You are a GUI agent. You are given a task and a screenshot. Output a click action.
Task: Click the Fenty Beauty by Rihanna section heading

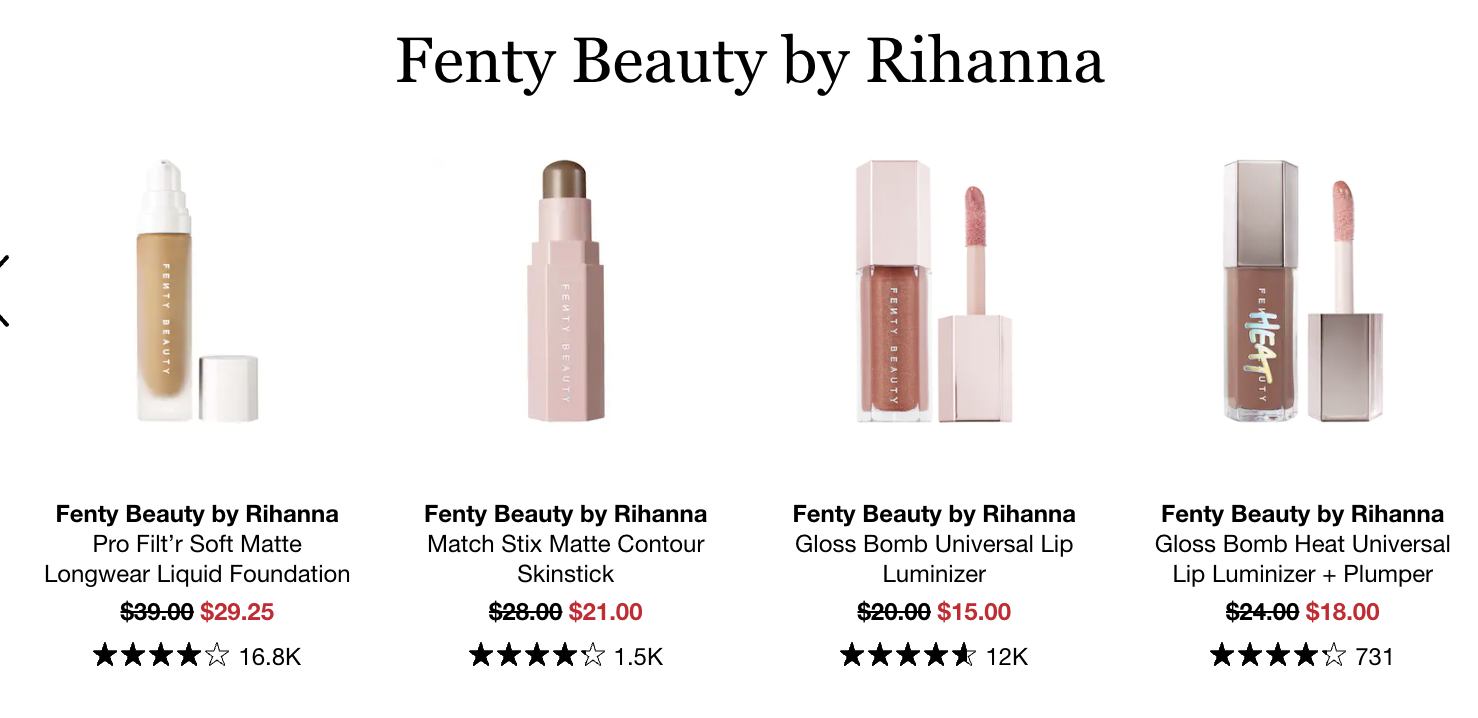pos(750,62)
